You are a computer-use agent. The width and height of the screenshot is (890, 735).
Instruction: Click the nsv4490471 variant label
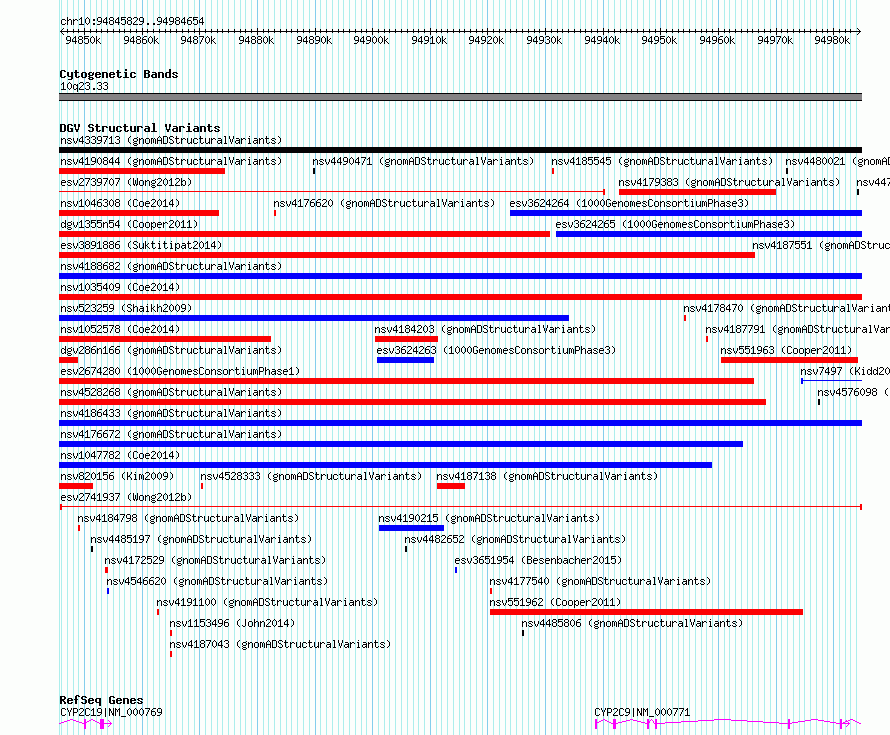tap(423, 161)
